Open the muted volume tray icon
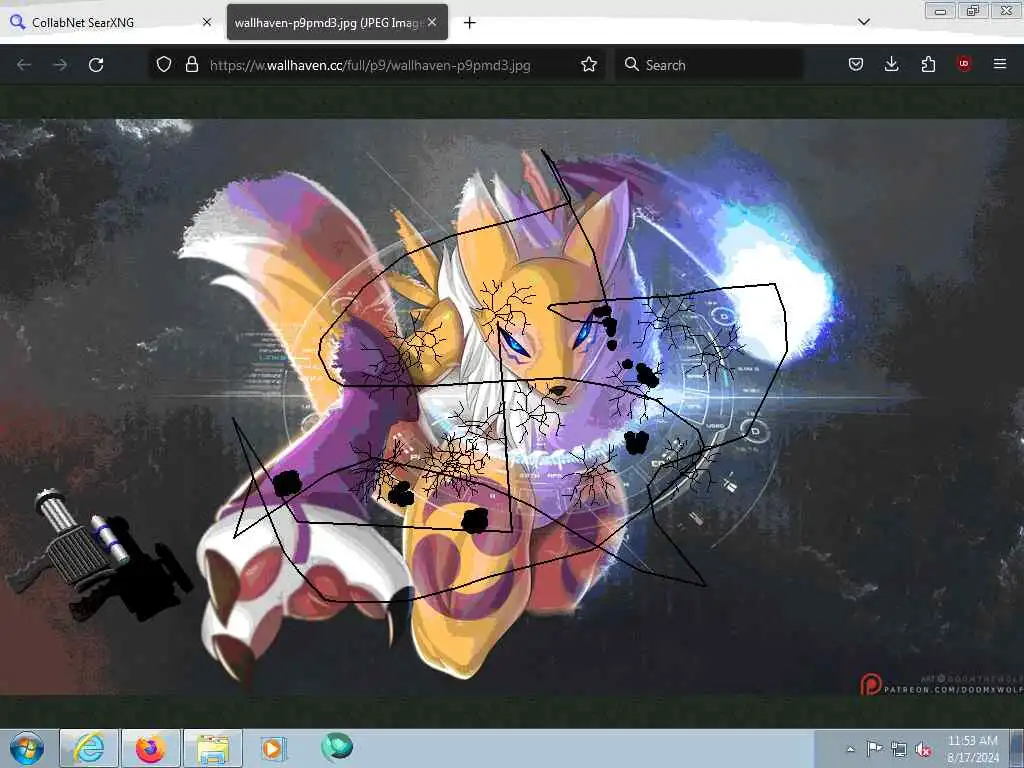The height and width of the screenshot is (768, 1024). [923, 750]
